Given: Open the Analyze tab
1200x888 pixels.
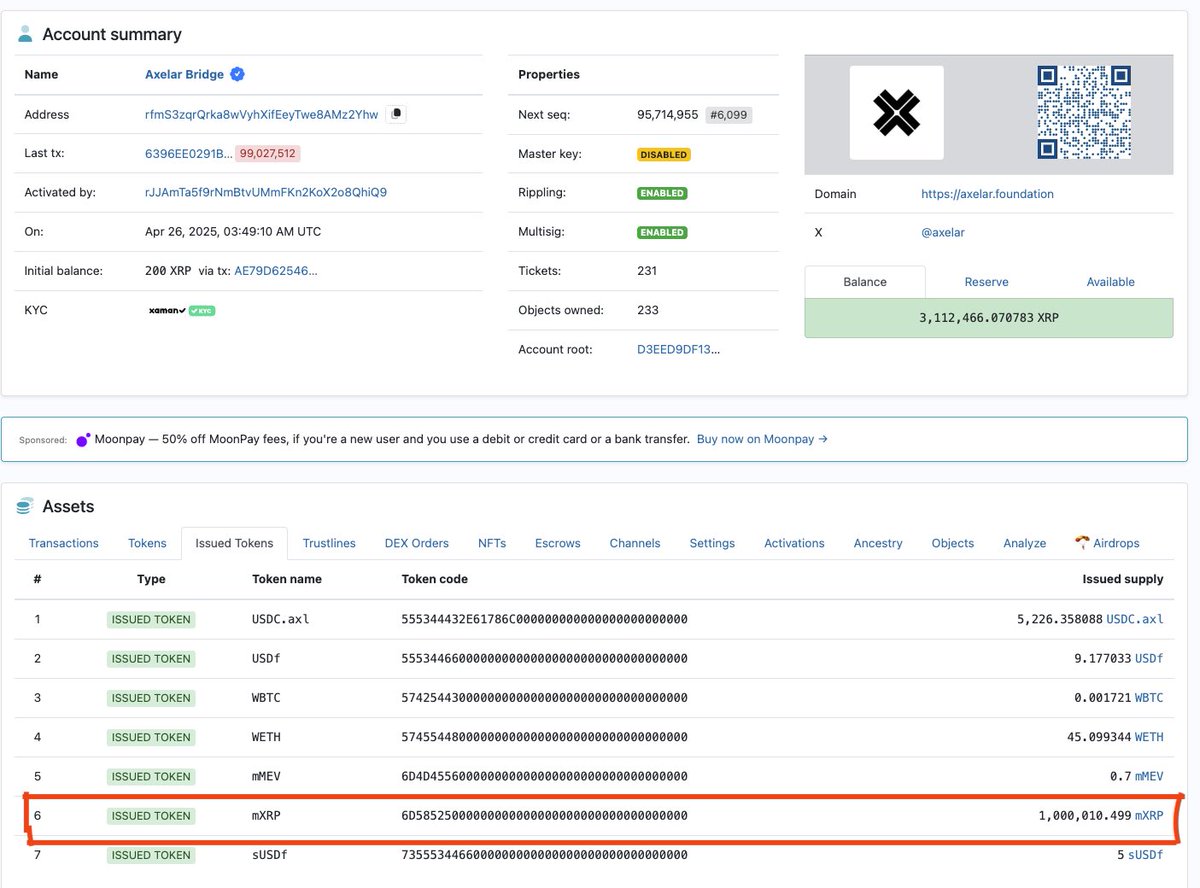Looking at the screenshot, I should (x=1025, y=543).
